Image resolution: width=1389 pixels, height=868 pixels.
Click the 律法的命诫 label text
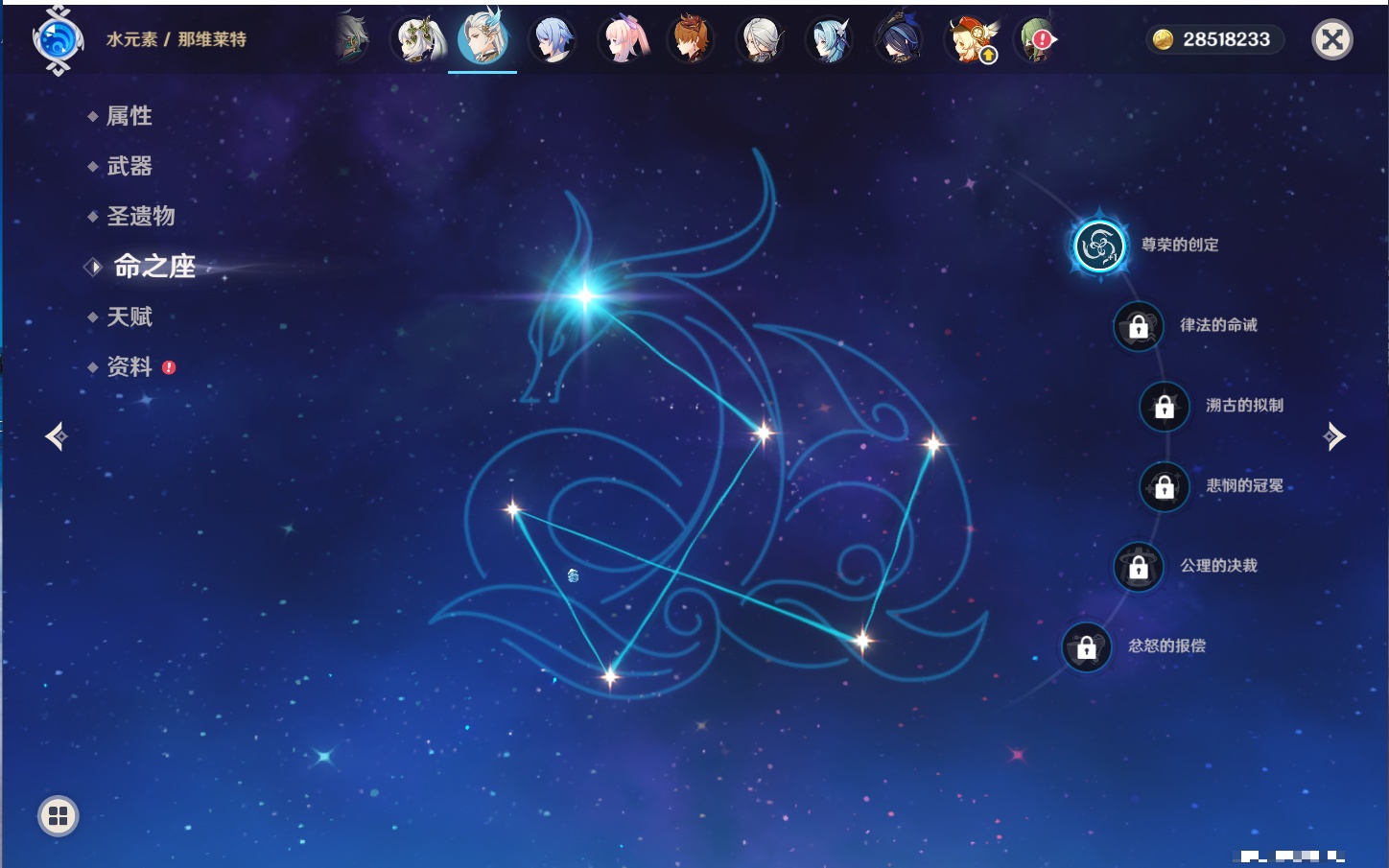[x=1218, y=325]
